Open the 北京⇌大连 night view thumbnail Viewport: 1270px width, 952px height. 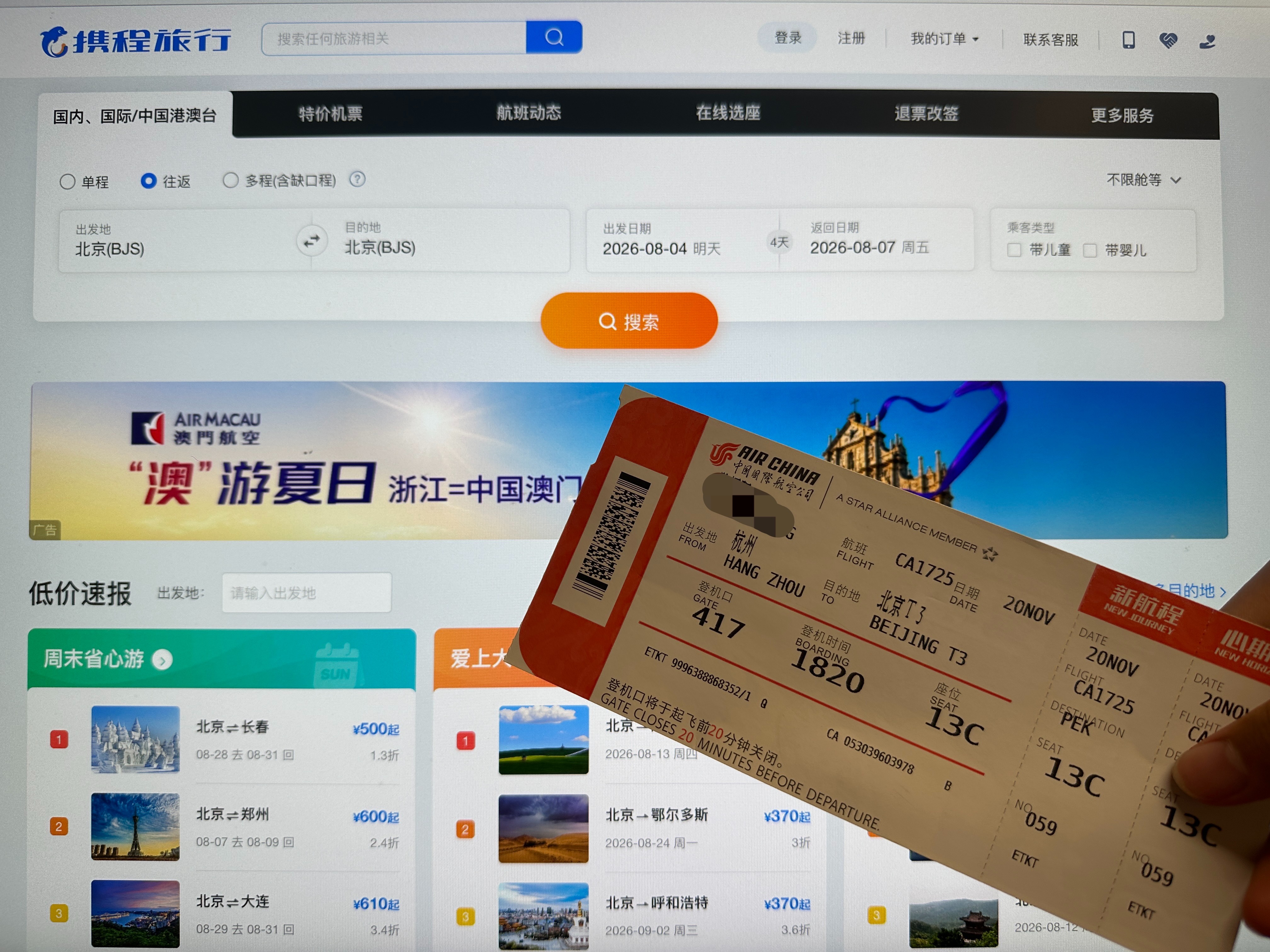(135, 914)
